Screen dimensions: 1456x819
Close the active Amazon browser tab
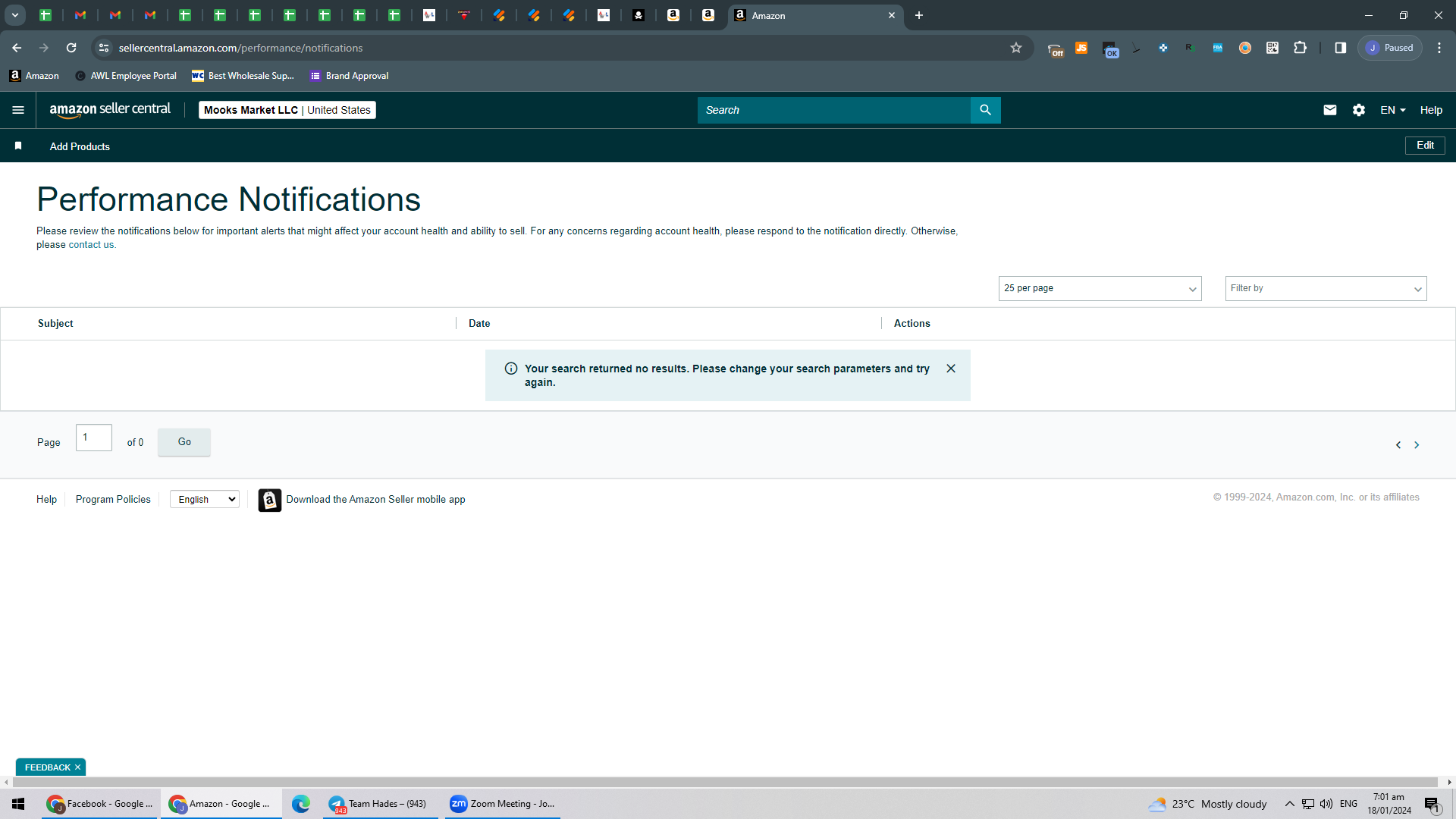click(x=892, y=15)
